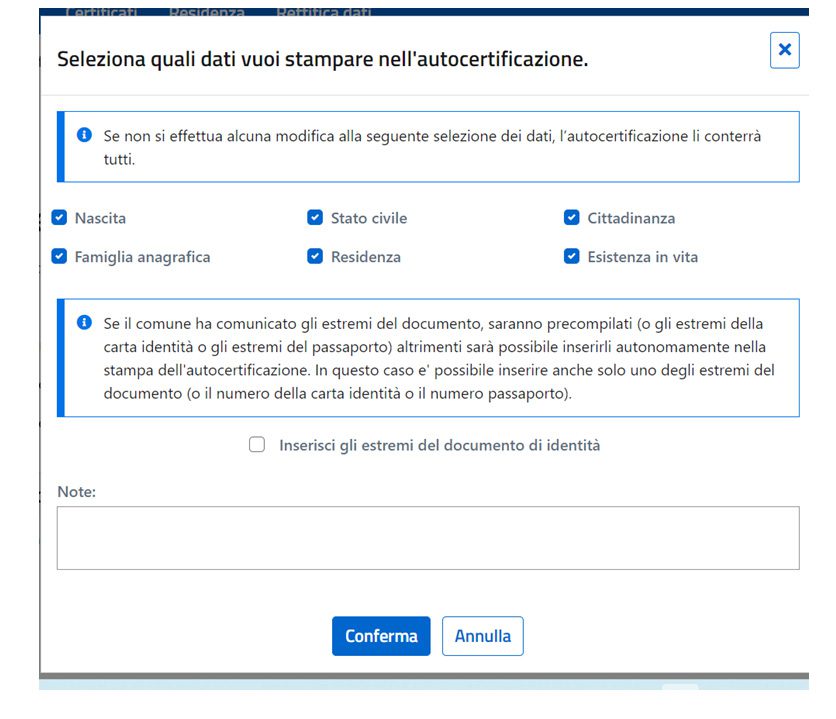
Task: Uncheck the Famiglia anagrafica checkbox
Action: tap(59, 256)
